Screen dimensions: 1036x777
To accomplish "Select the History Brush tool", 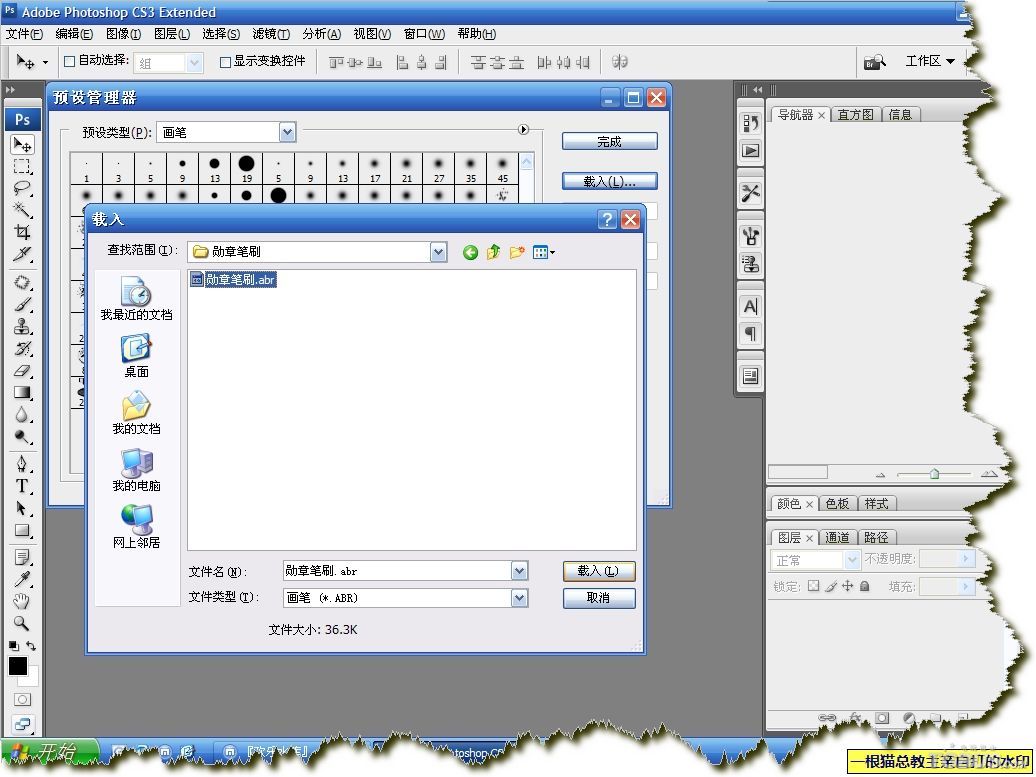I will coord(22,348).
